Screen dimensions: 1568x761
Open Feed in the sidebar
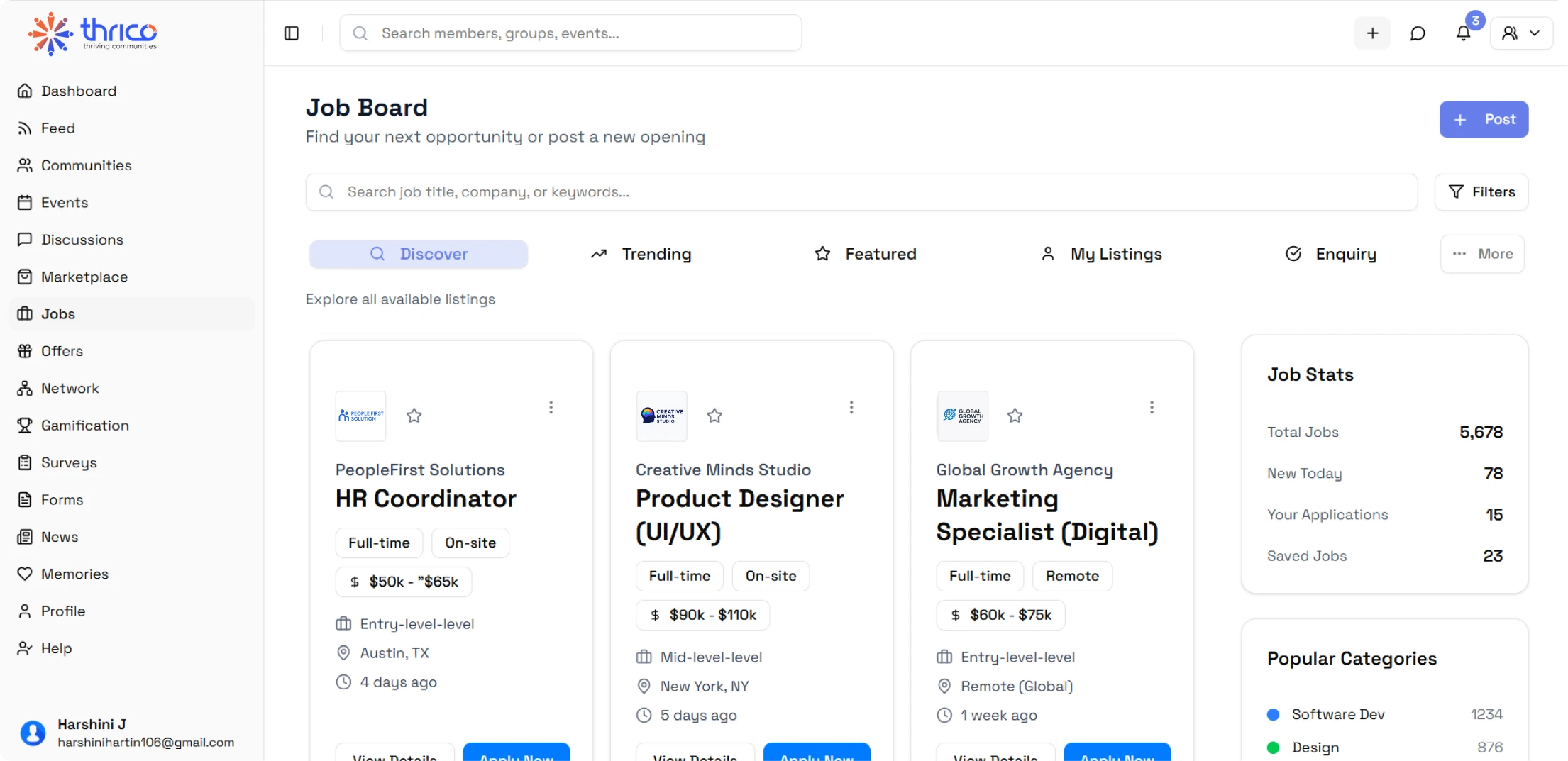pyautogui.click(x=132, y=128)
